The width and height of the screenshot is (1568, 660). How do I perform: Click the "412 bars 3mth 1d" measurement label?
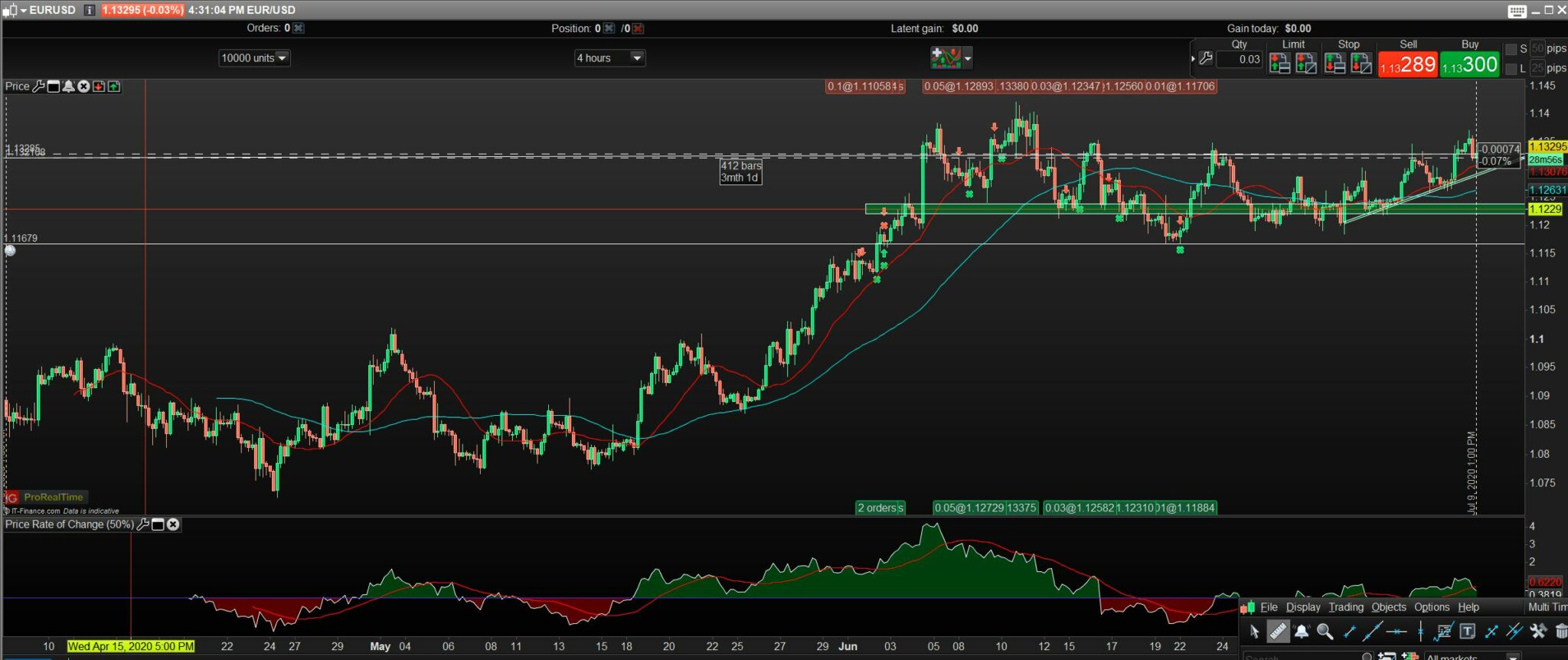click(740, 172)
